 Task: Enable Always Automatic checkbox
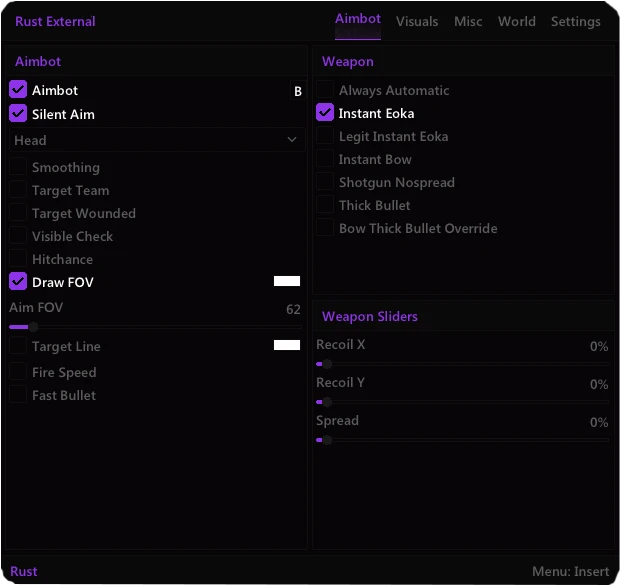point(325,90)
